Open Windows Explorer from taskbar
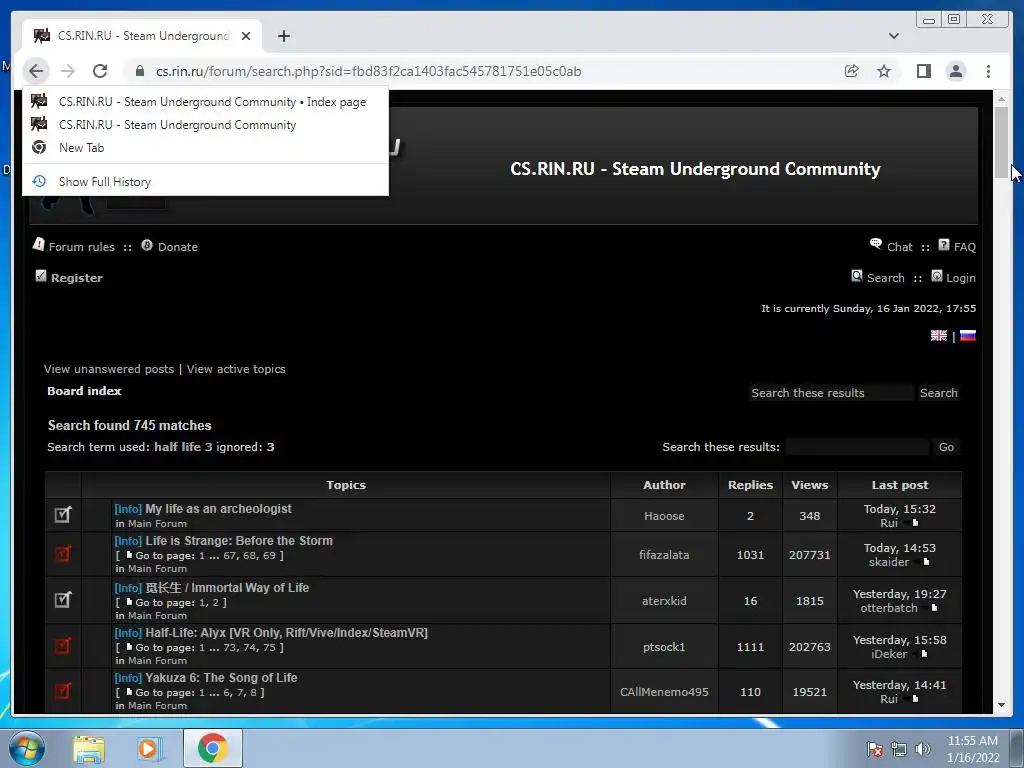Screen dimensions: 1024x768 89,748
